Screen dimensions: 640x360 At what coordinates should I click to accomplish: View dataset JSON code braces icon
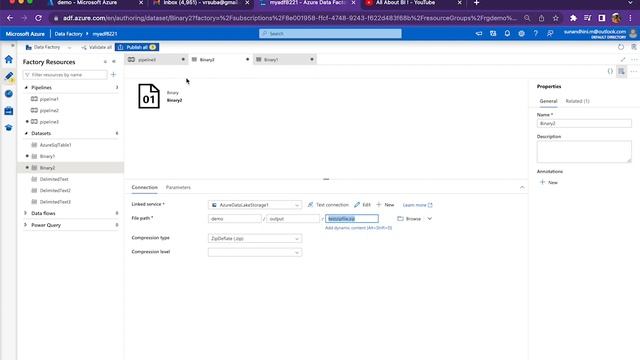pos(610,71)
